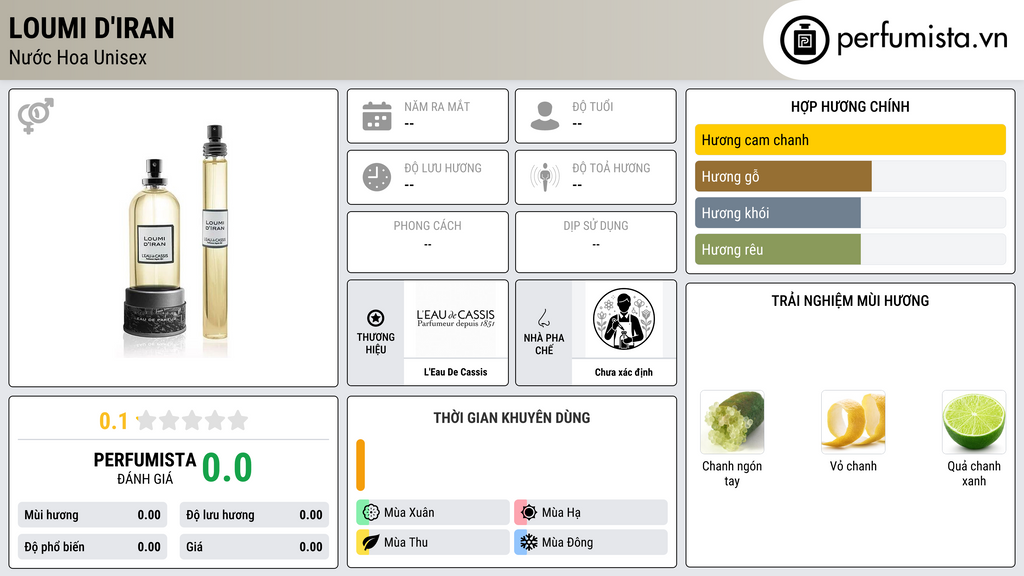Select the Mùa Đông season tag
1024x576 pixels.
pos(591,542)
